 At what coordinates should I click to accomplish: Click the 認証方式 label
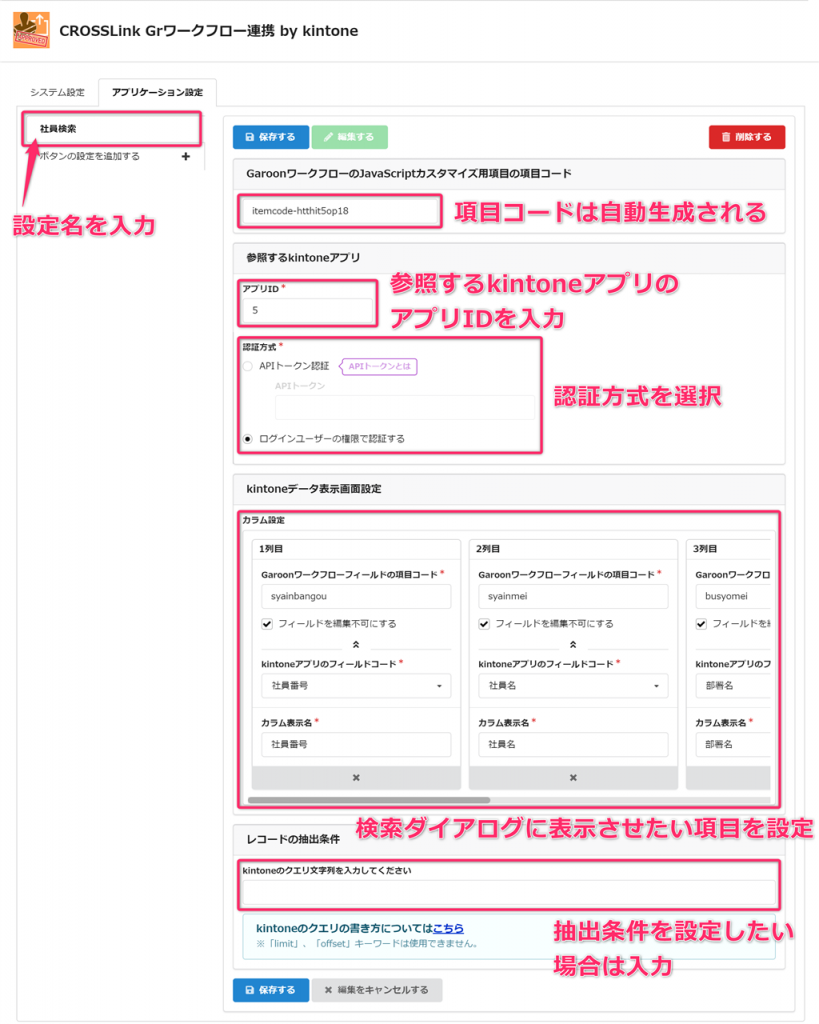pyautogui.click(x=259, y=347)
